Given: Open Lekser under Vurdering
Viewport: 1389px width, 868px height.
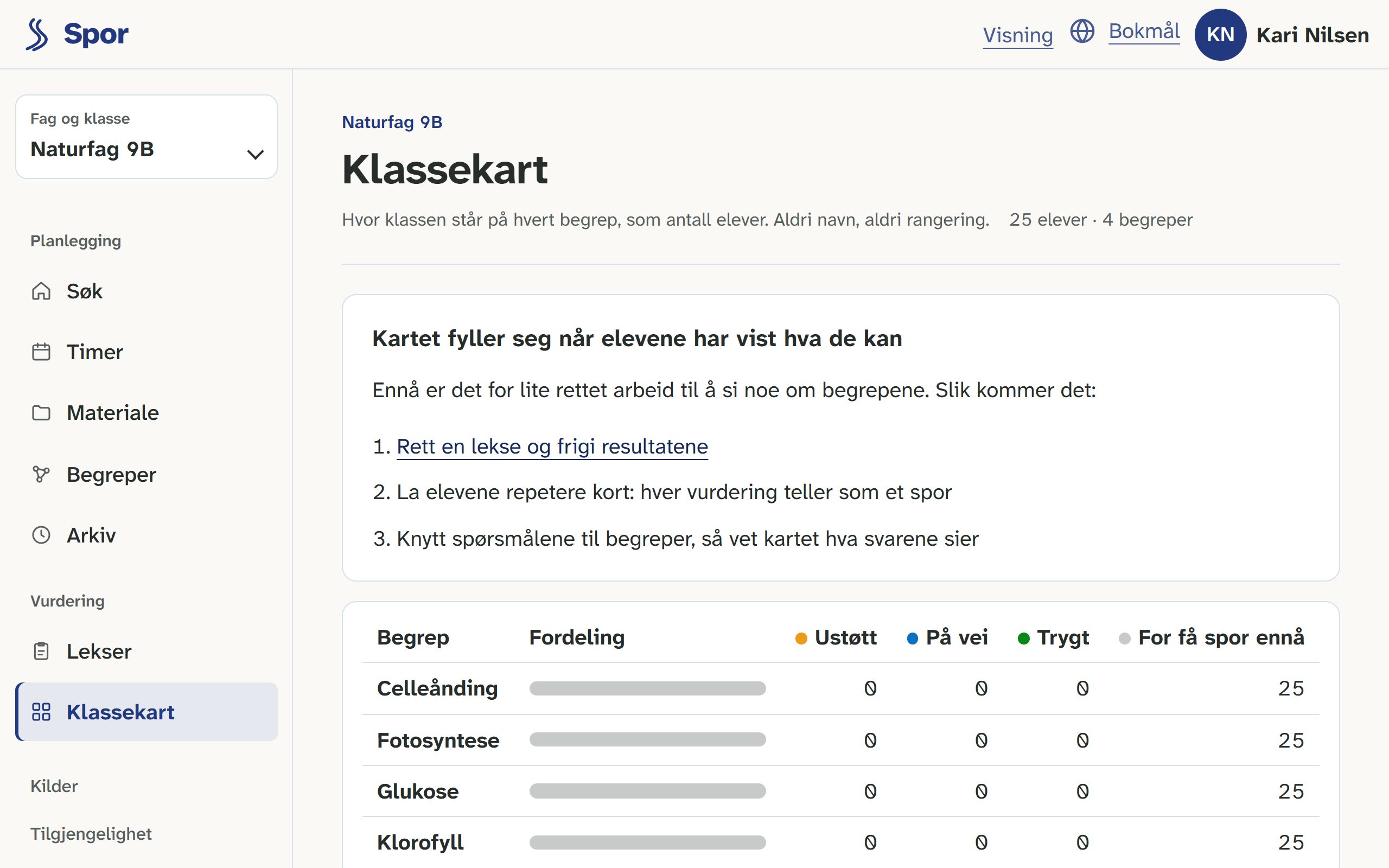Looking at the screenshot, I should [146, 651].
